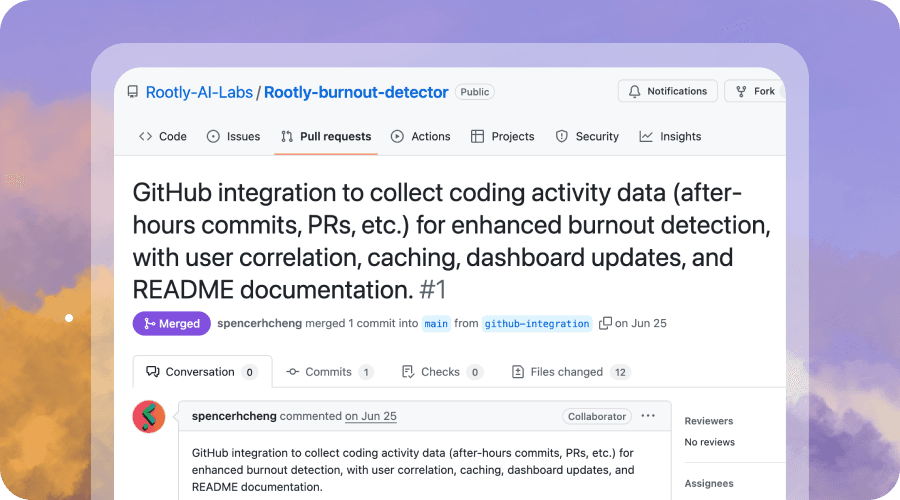Screen dimensions: 900x500
Task: Open the Rootly-burnout-detector repository link
Action: coord(356,92)
